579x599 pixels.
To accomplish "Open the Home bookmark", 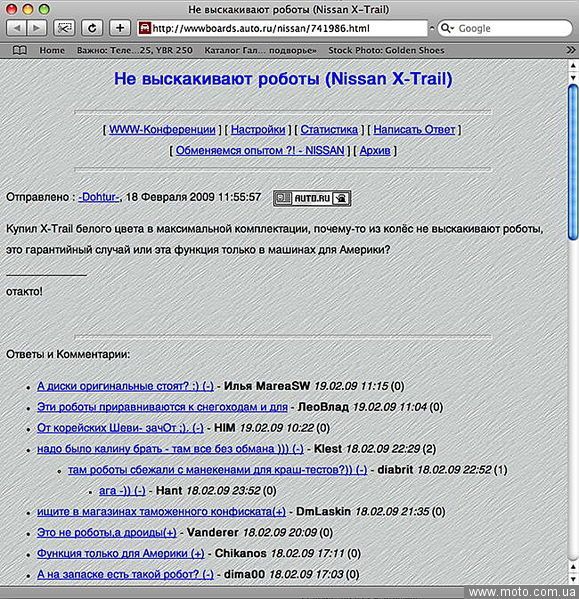I will (52, 50).
